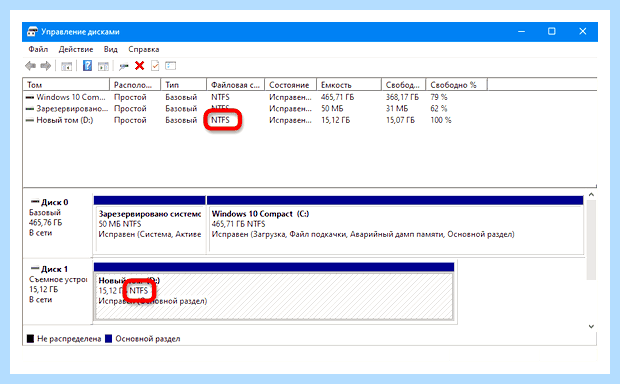620x384 pixels.
Task: Click the 62 % free cell
Action: (439, 109)
